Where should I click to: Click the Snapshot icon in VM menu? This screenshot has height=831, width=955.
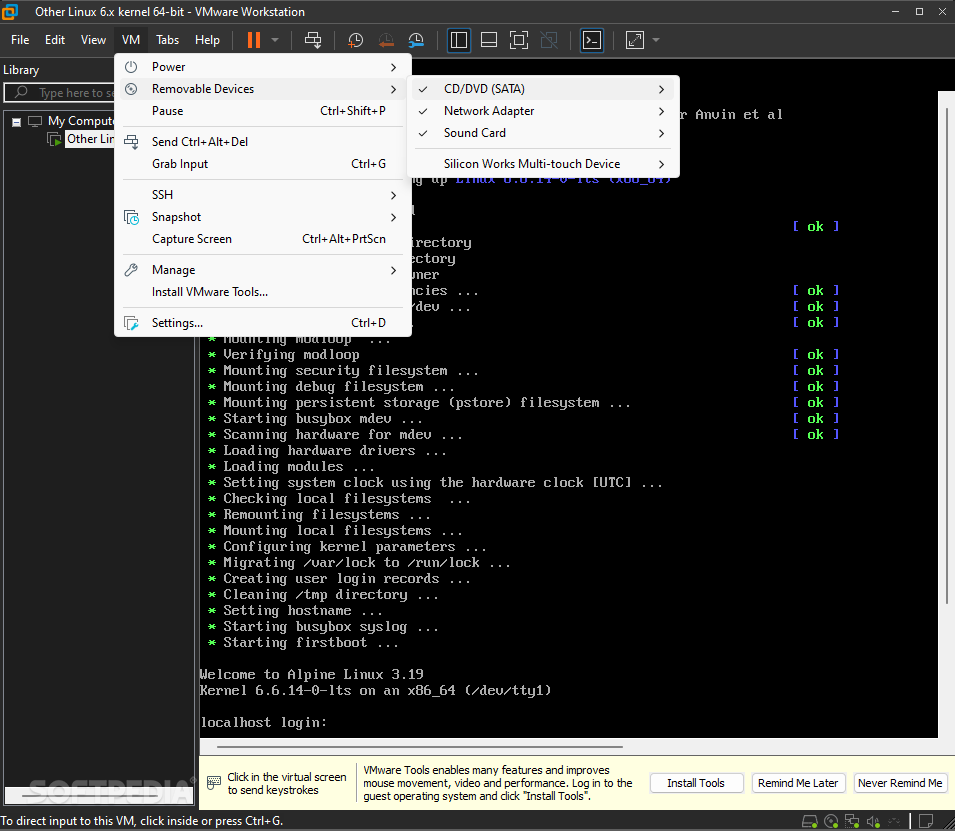point(132,217)
